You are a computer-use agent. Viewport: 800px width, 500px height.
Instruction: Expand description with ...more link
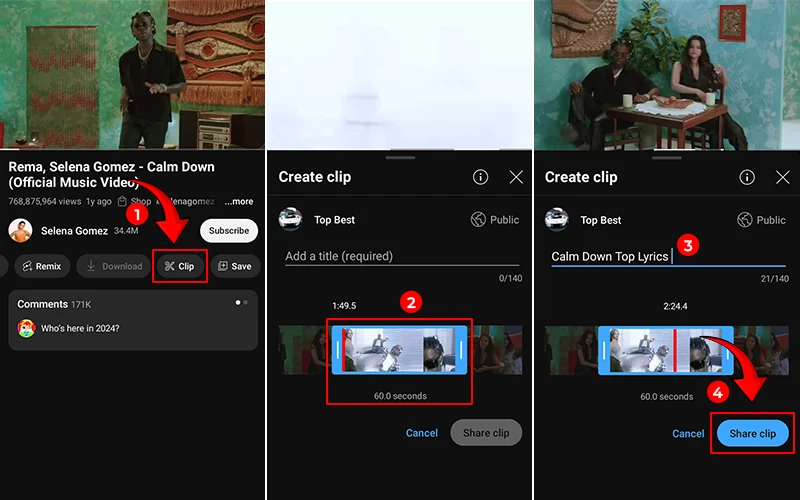point(239,202)
